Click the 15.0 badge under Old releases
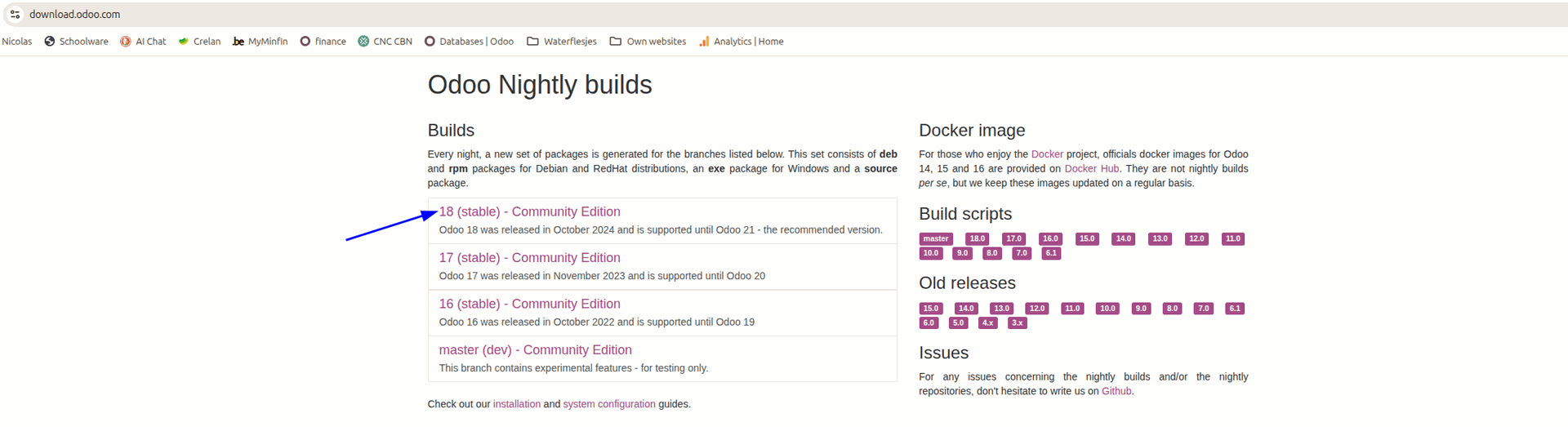1568x427 pixels. (x=931, y=309)
